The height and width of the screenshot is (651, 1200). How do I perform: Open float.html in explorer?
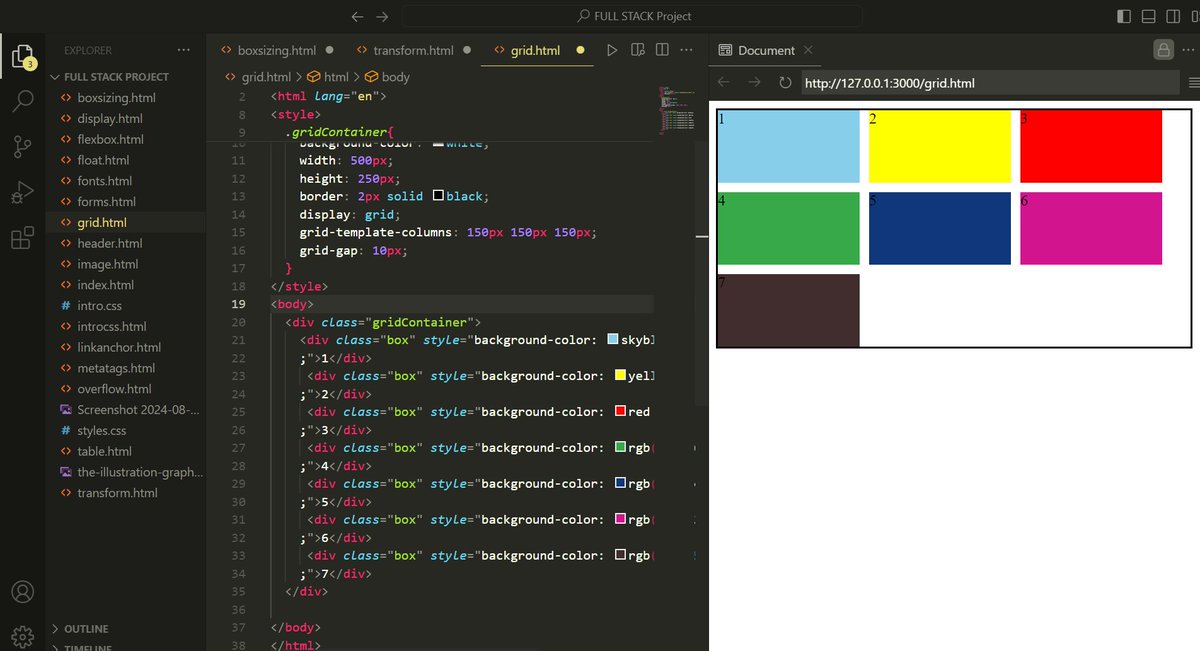click(x=103, y=160)
